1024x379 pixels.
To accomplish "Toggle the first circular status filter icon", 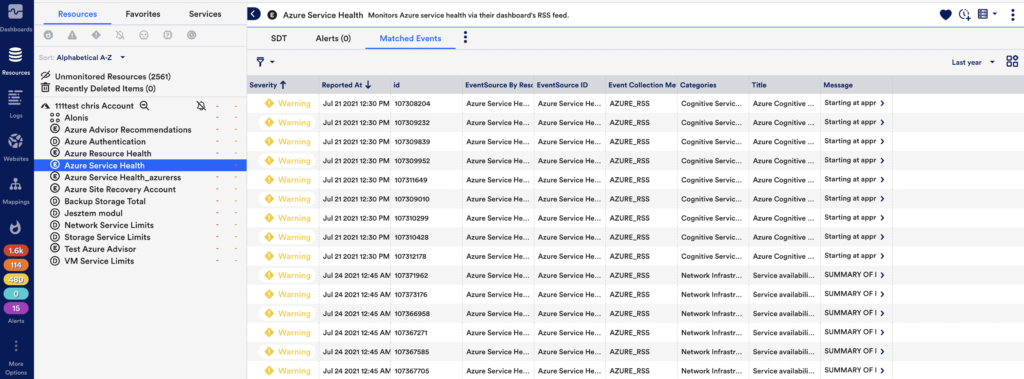I will (x=48, y=35).
